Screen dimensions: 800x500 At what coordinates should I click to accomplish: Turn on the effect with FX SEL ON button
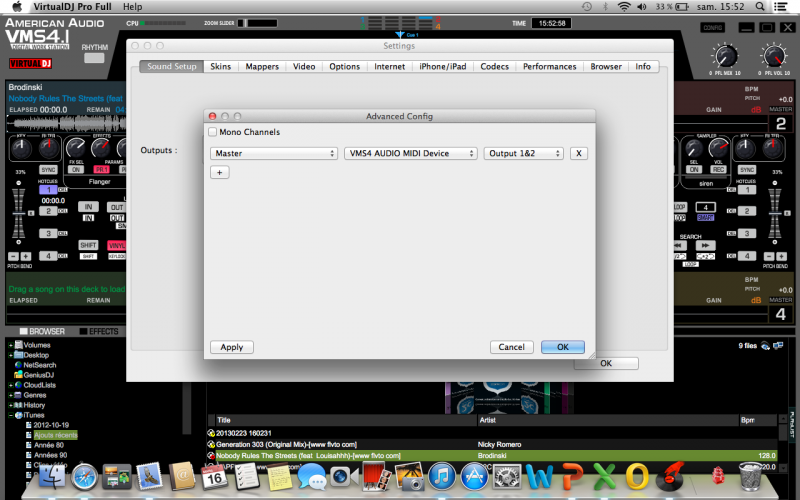point(76,169)
